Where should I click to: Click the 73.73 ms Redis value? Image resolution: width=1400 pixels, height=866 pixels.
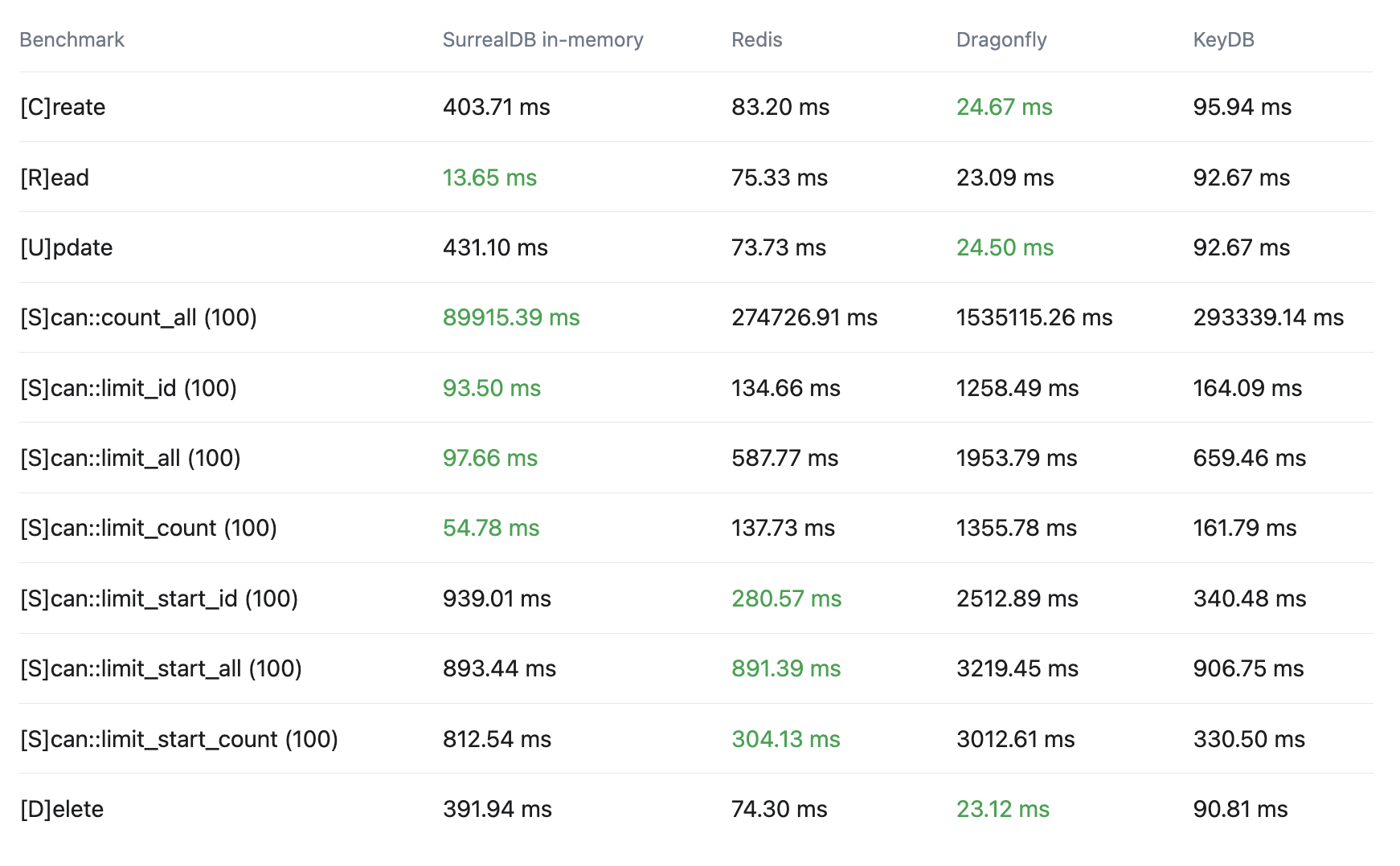pos(779,247)
